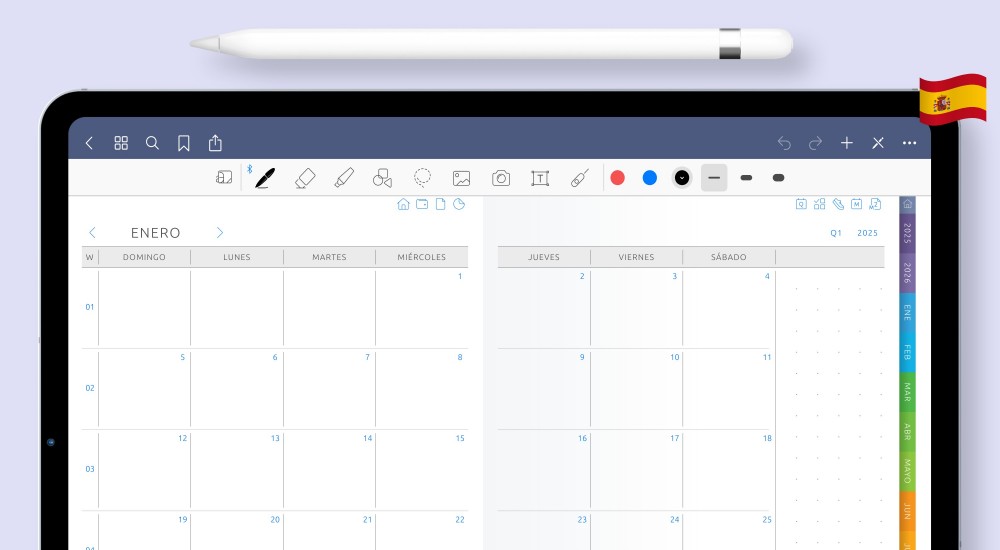The height and width of the screenshot is (550, 1000).
Task: Select the Lasso selection tool
Action: 422,178
